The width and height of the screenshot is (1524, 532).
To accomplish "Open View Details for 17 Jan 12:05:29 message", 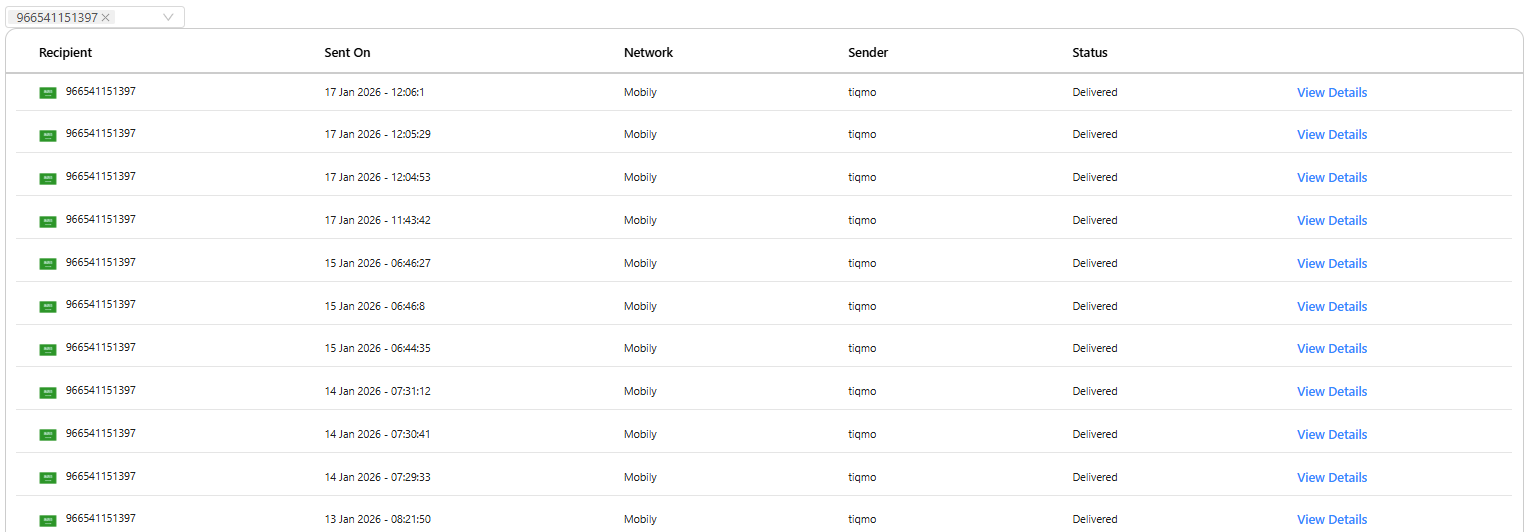I will pos(1331,135).
